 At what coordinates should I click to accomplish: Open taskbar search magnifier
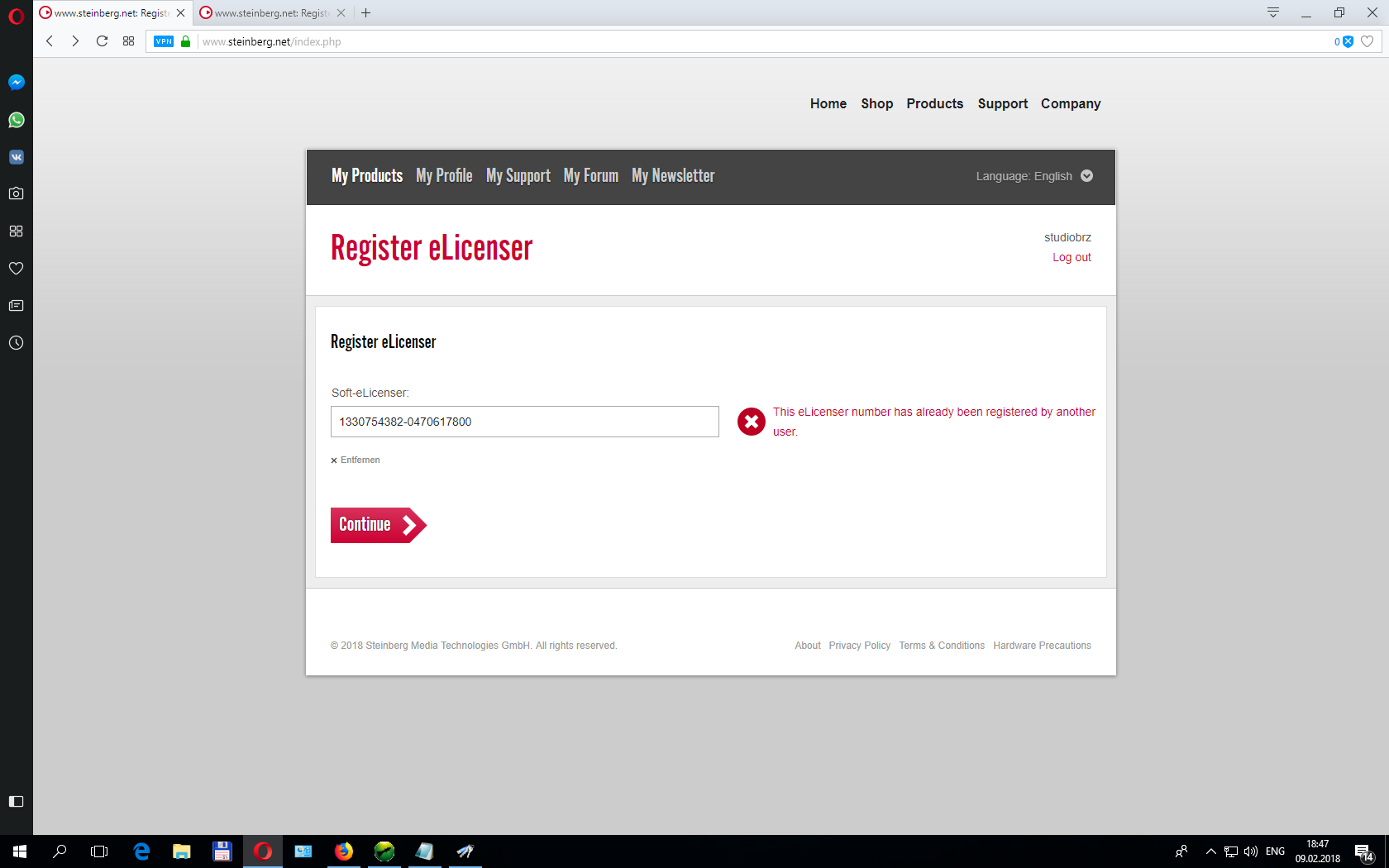click(x=60, y=851)
